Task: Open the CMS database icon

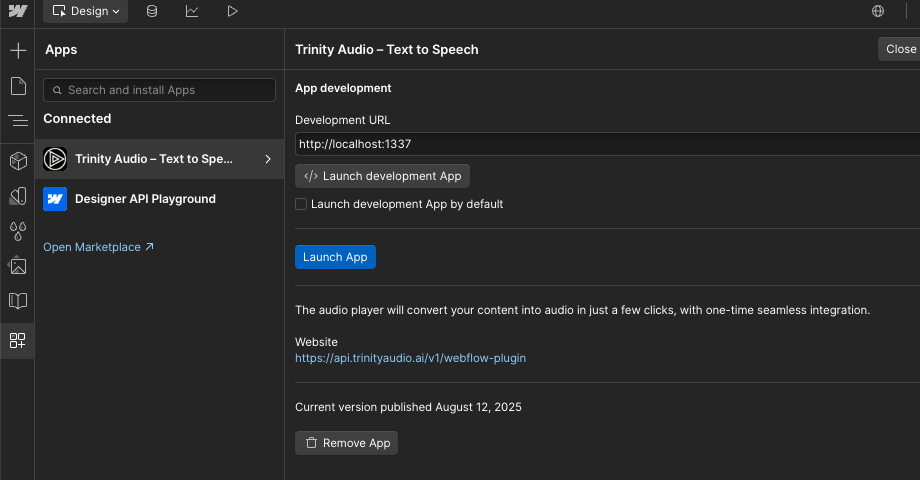Action: [152, 12]
